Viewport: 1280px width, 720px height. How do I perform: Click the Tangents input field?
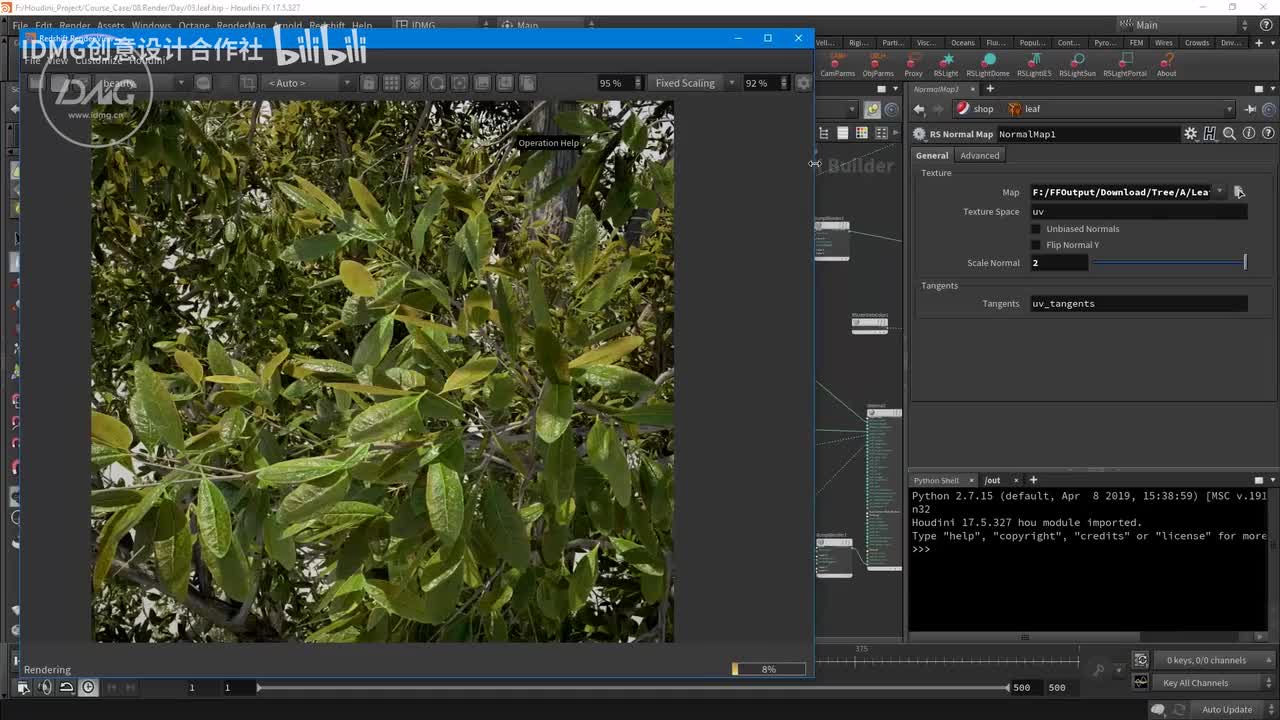1138,304
